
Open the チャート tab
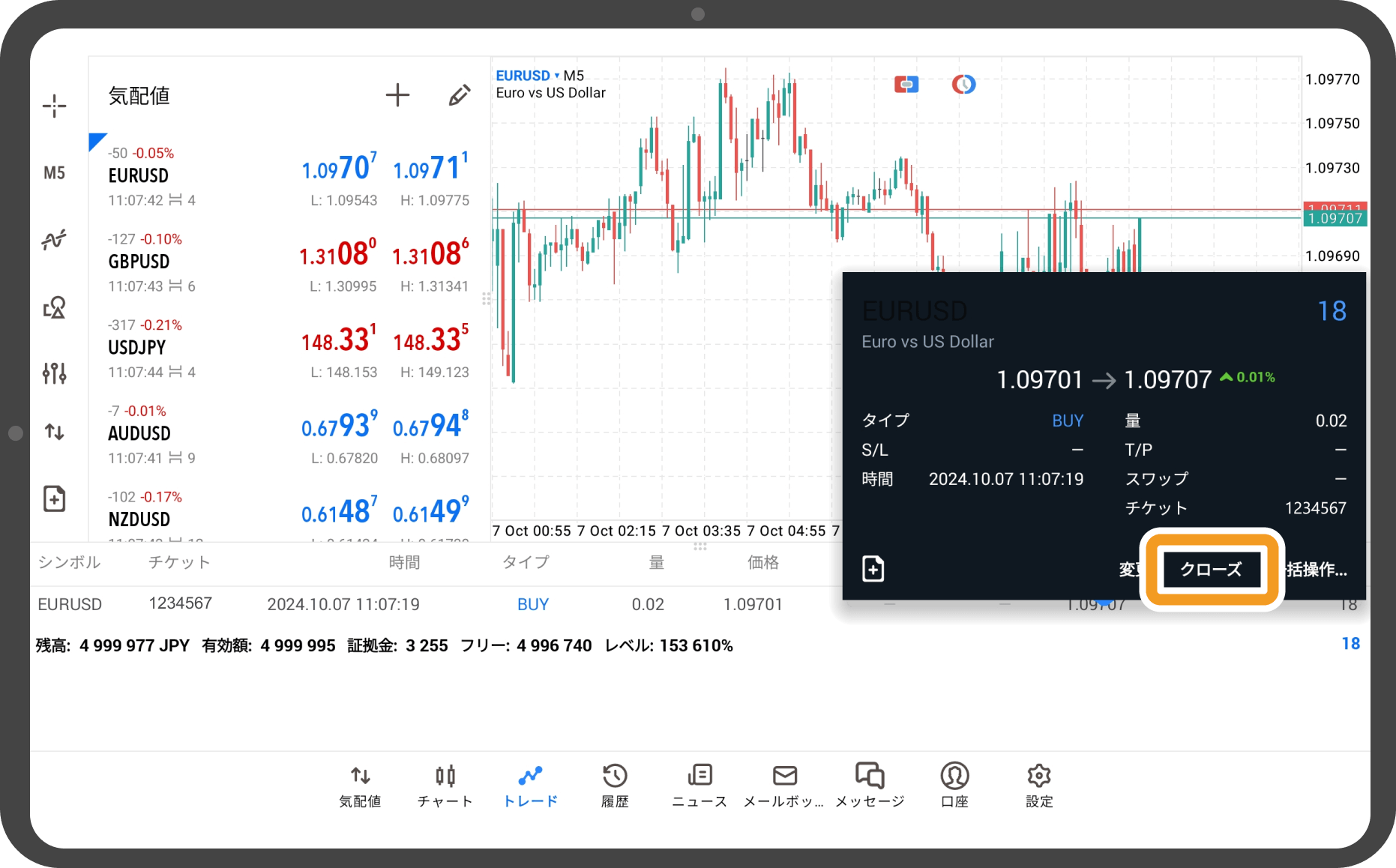pyautogui.click(x=445, y=785)
